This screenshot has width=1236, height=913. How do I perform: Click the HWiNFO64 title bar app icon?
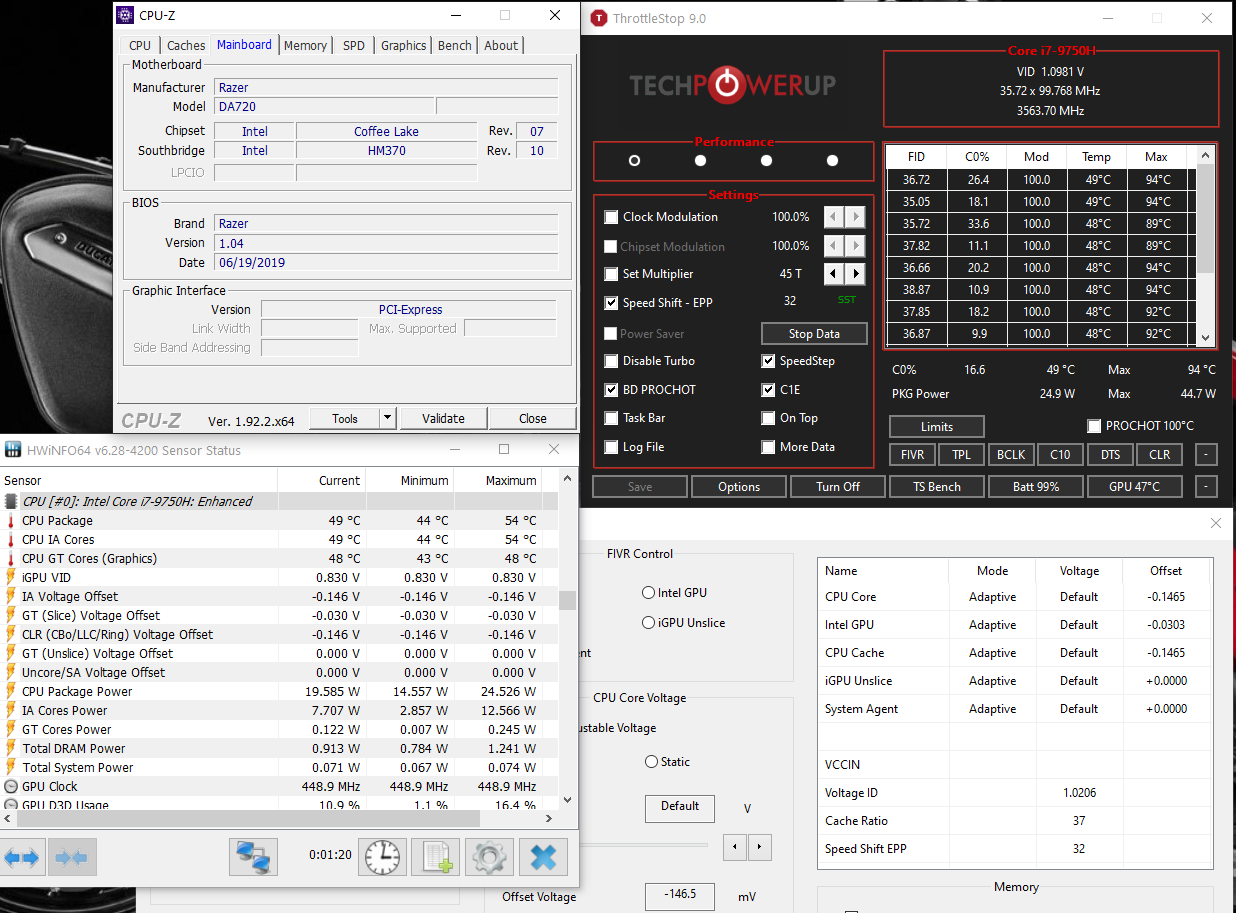click(x=13, y=450)
